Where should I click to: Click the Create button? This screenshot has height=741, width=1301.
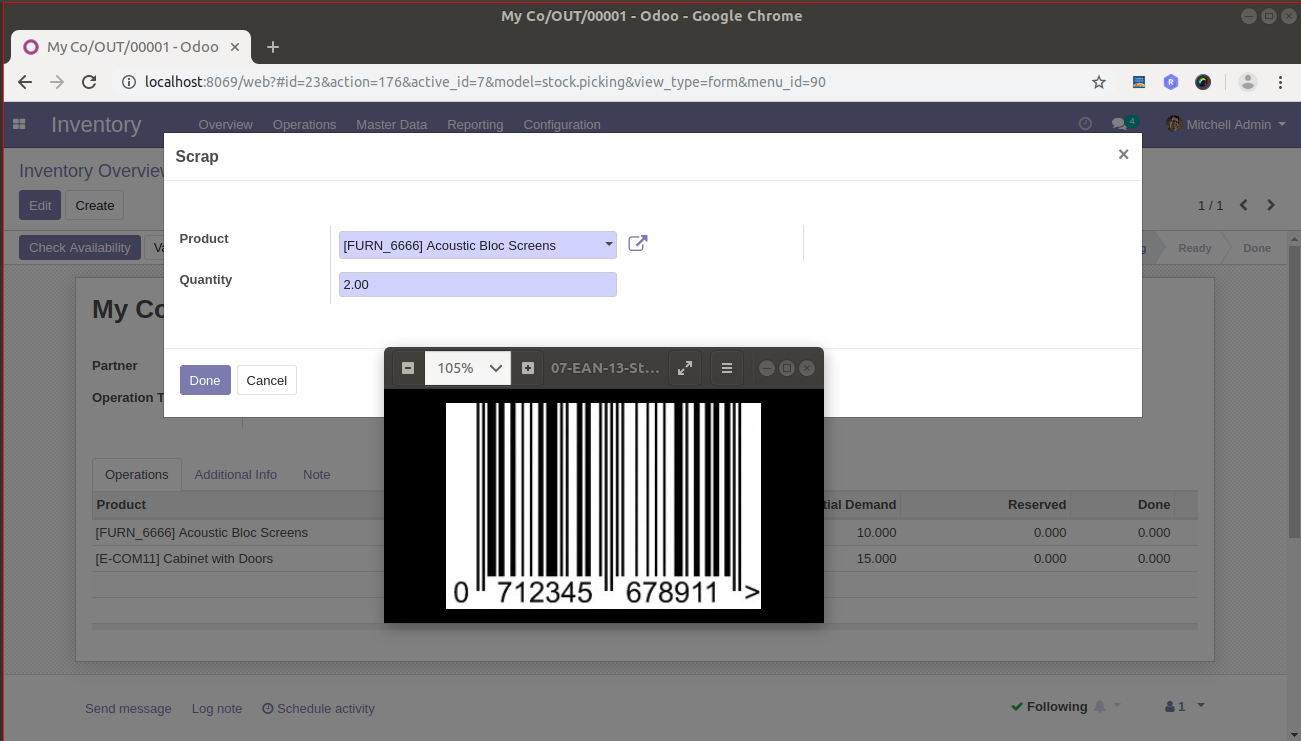click(x=95, y=205)
